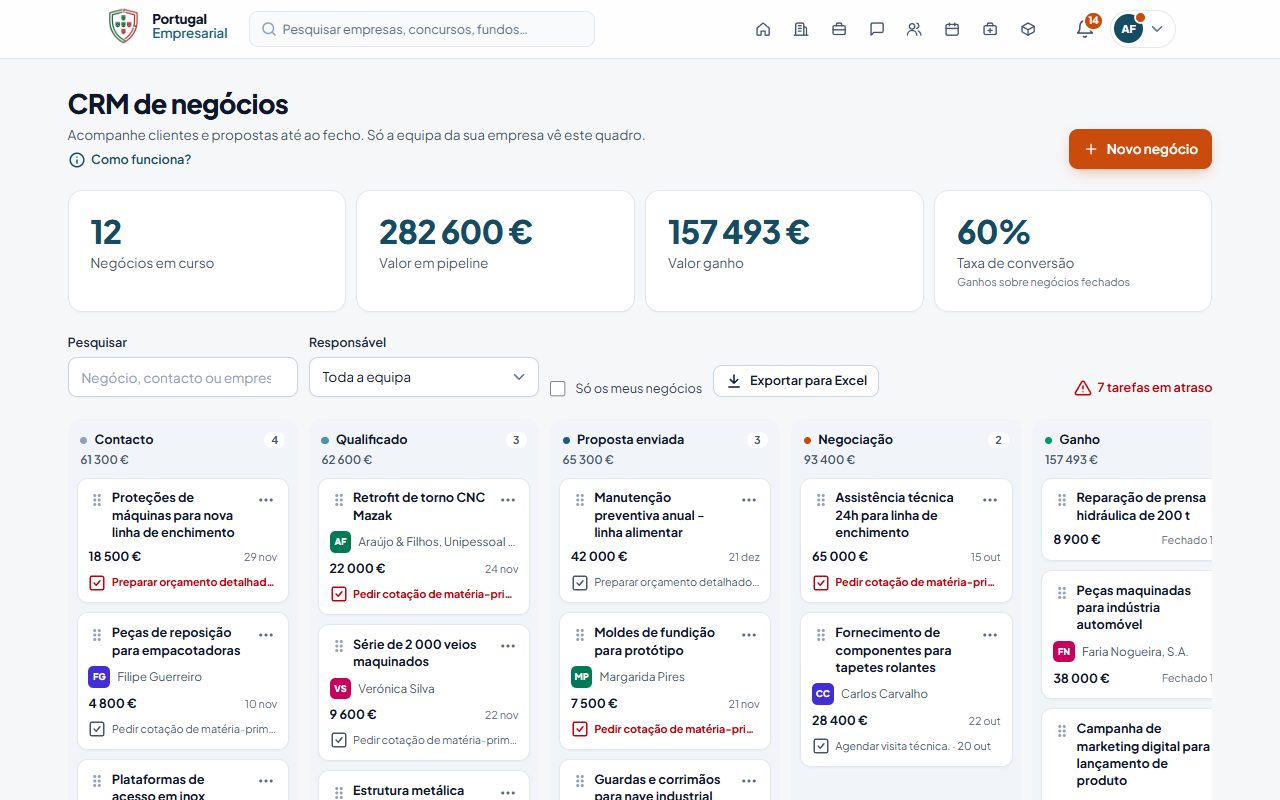Focus the top search bar for empresas, concursos, fundos

click(422, 29)
